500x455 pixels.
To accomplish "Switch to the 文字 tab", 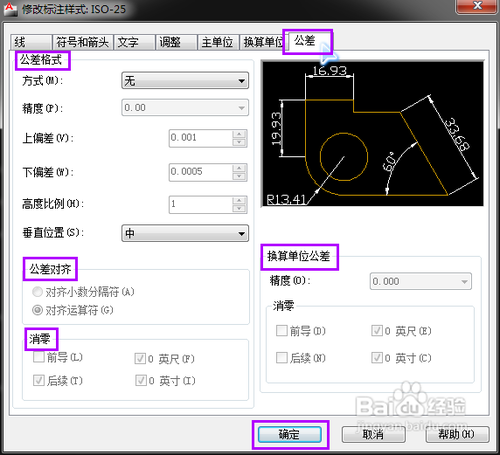I will click(x=134, y=42).
